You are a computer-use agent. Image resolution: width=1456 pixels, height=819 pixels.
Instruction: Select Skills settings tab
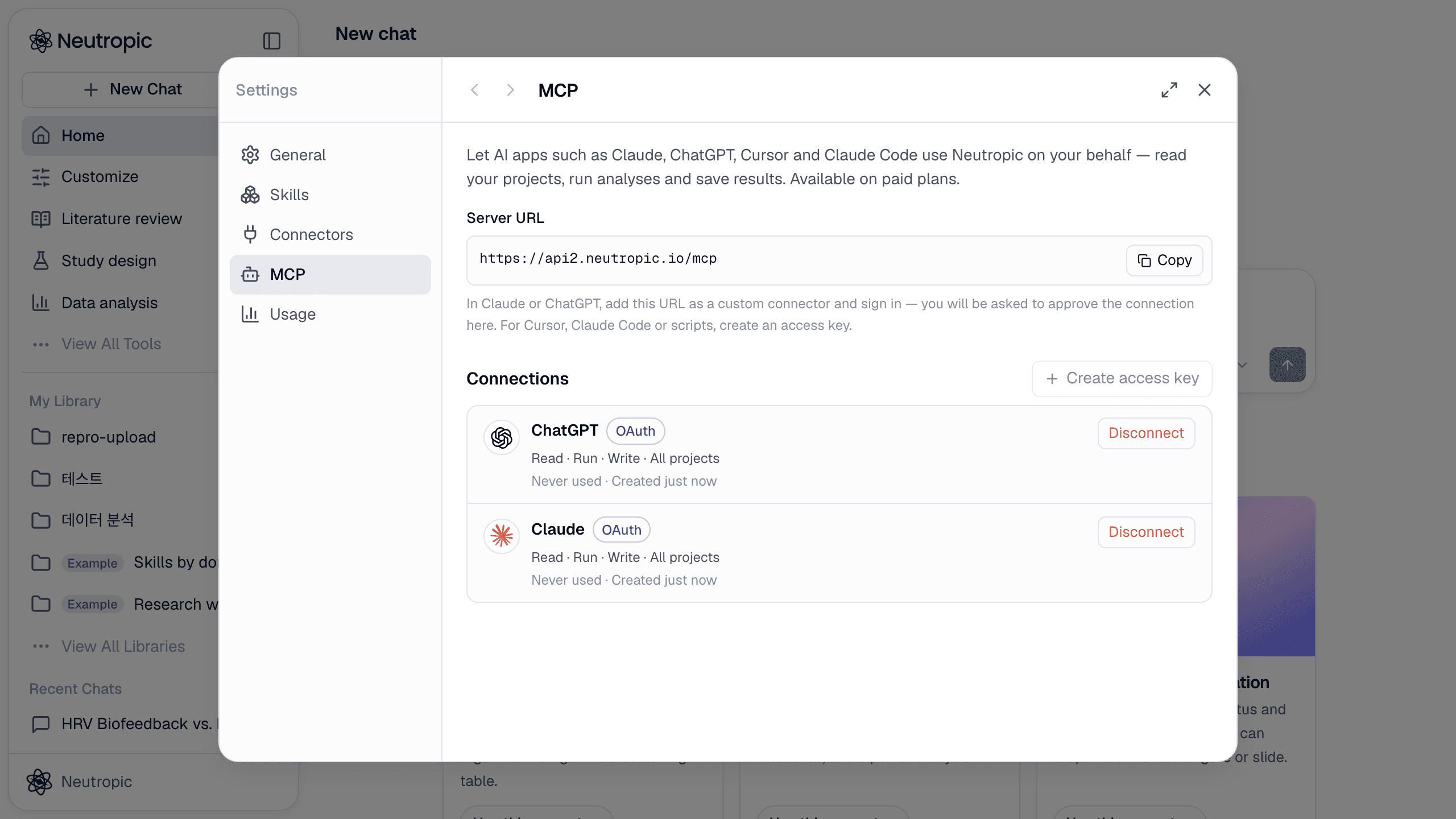coord(330,195)
